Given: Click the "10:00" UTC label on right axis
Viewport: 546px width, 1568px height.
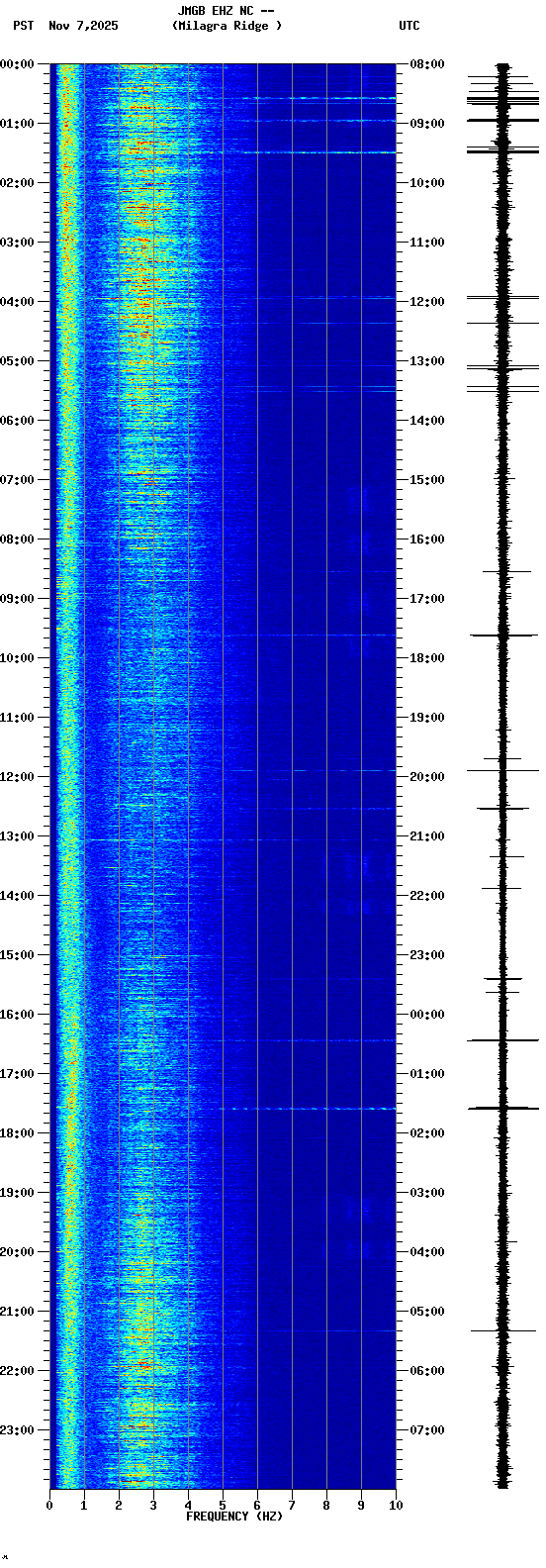Looking at the screenshot, I should [x=427, y=183].
